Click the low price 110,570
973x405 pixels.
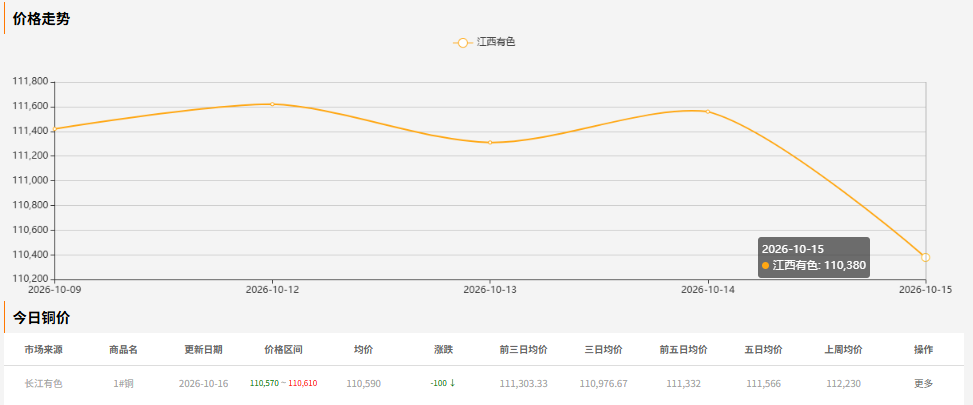pos(264,383)
